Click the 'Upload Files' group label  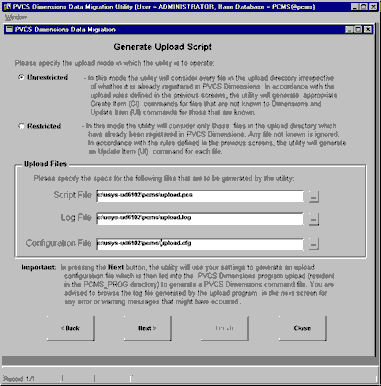(x=45, y=164)
